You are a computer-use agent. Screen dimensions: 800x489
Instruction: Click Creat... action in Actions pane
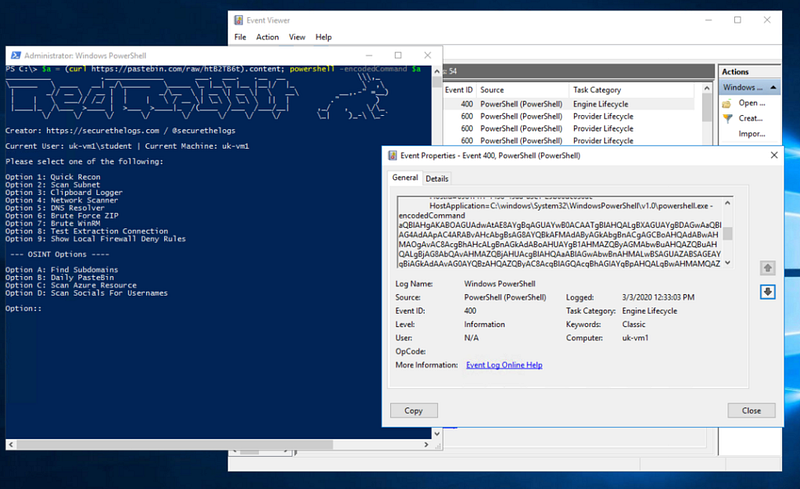751,118
